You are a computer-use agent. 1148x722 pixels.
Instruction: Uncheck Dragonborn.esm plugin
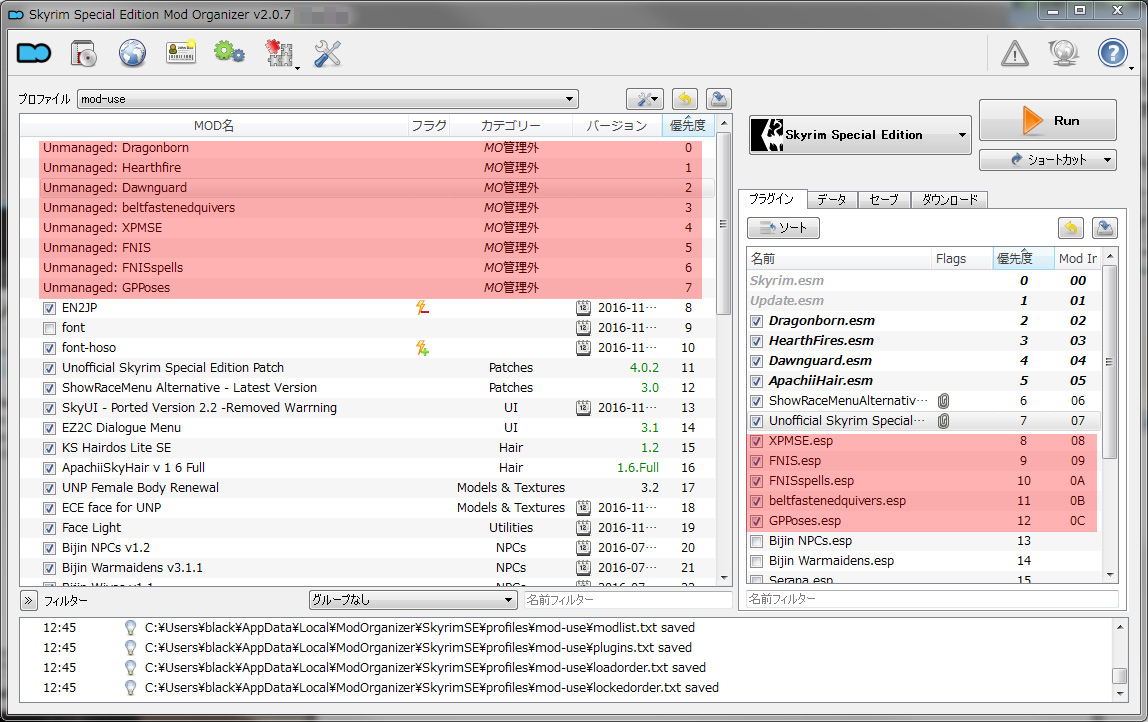(756, 321)
